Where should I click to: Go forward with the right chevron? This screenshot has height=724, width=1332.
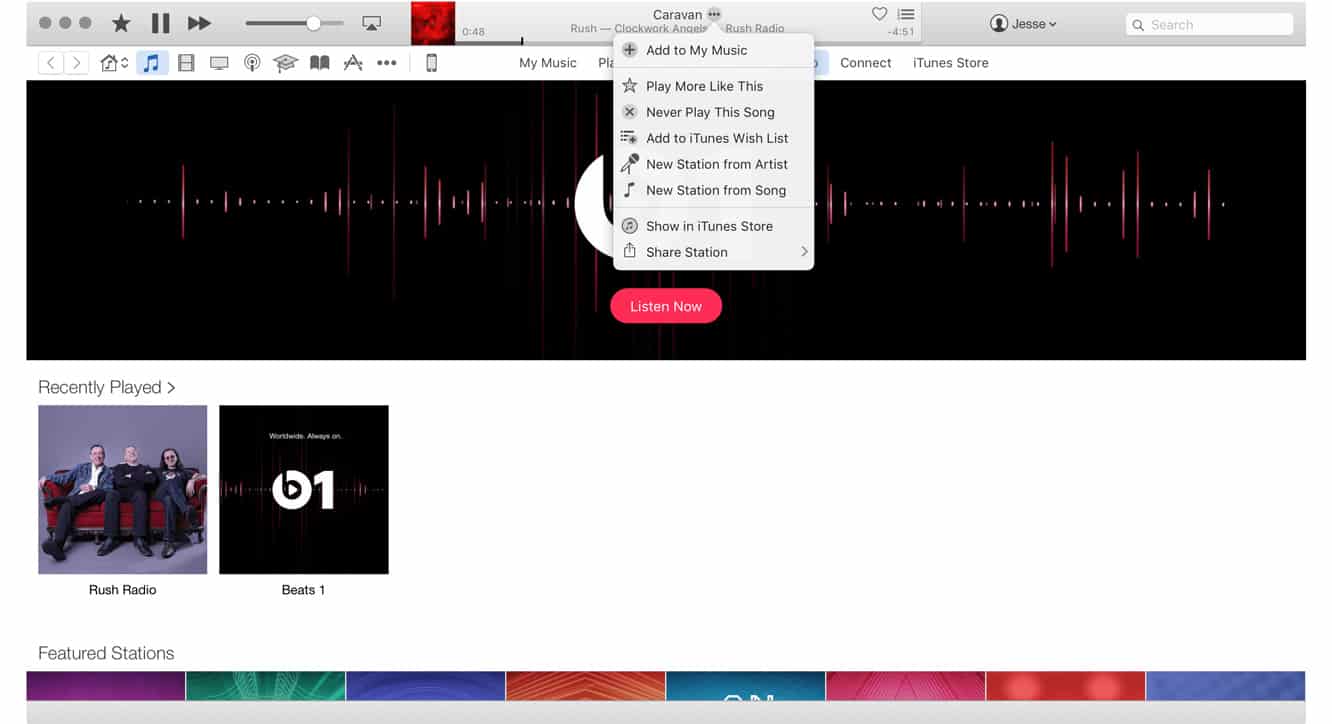[77, 63]
